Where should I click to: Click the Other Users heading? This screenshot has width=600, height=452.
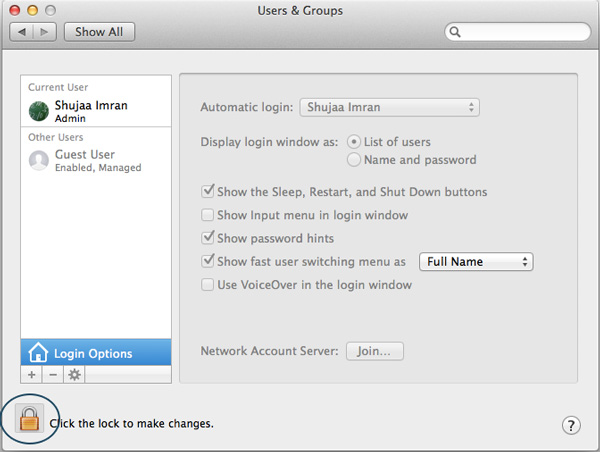coord(56,137)
